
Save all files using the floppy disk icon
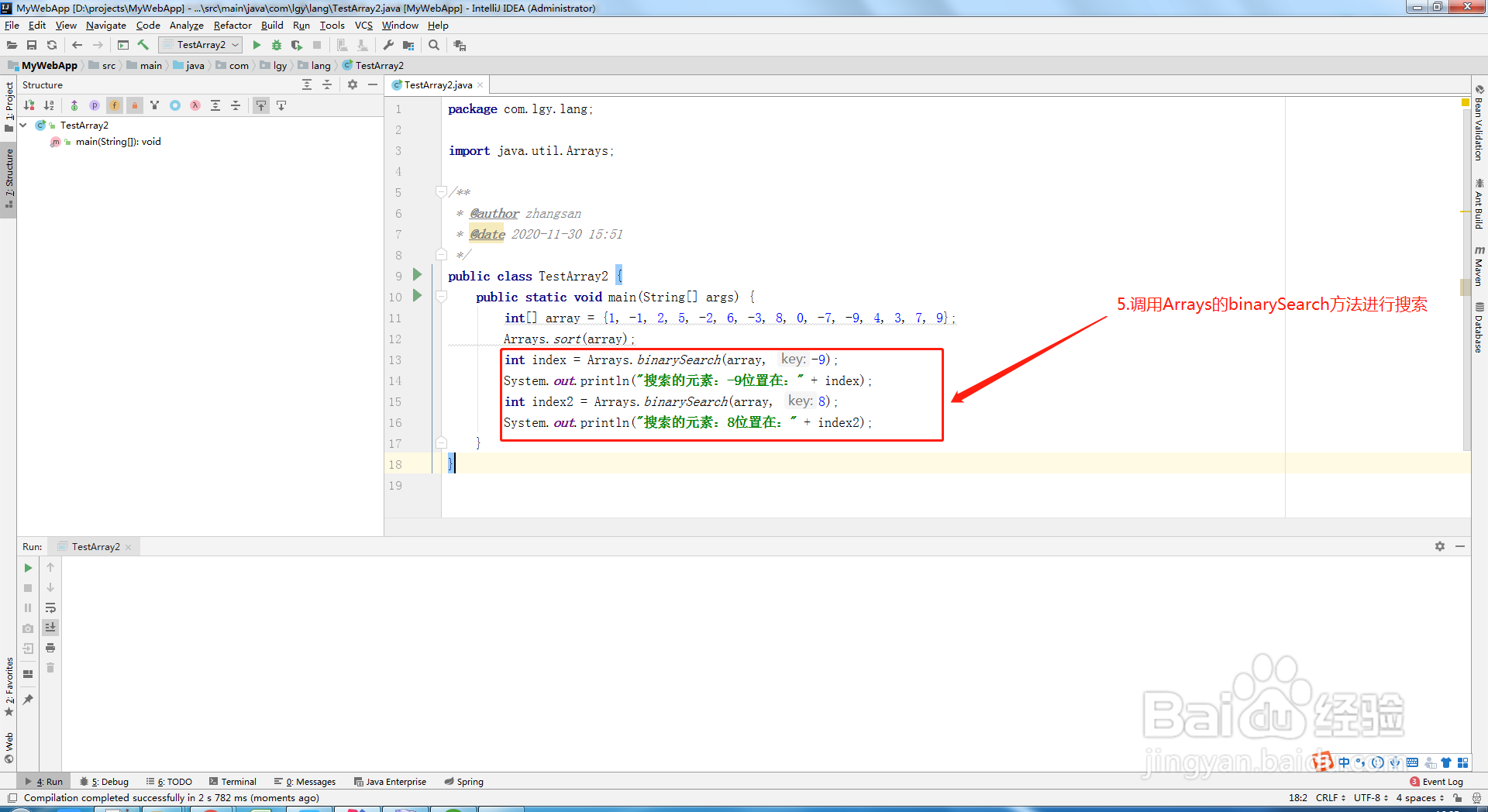point(32,45)
